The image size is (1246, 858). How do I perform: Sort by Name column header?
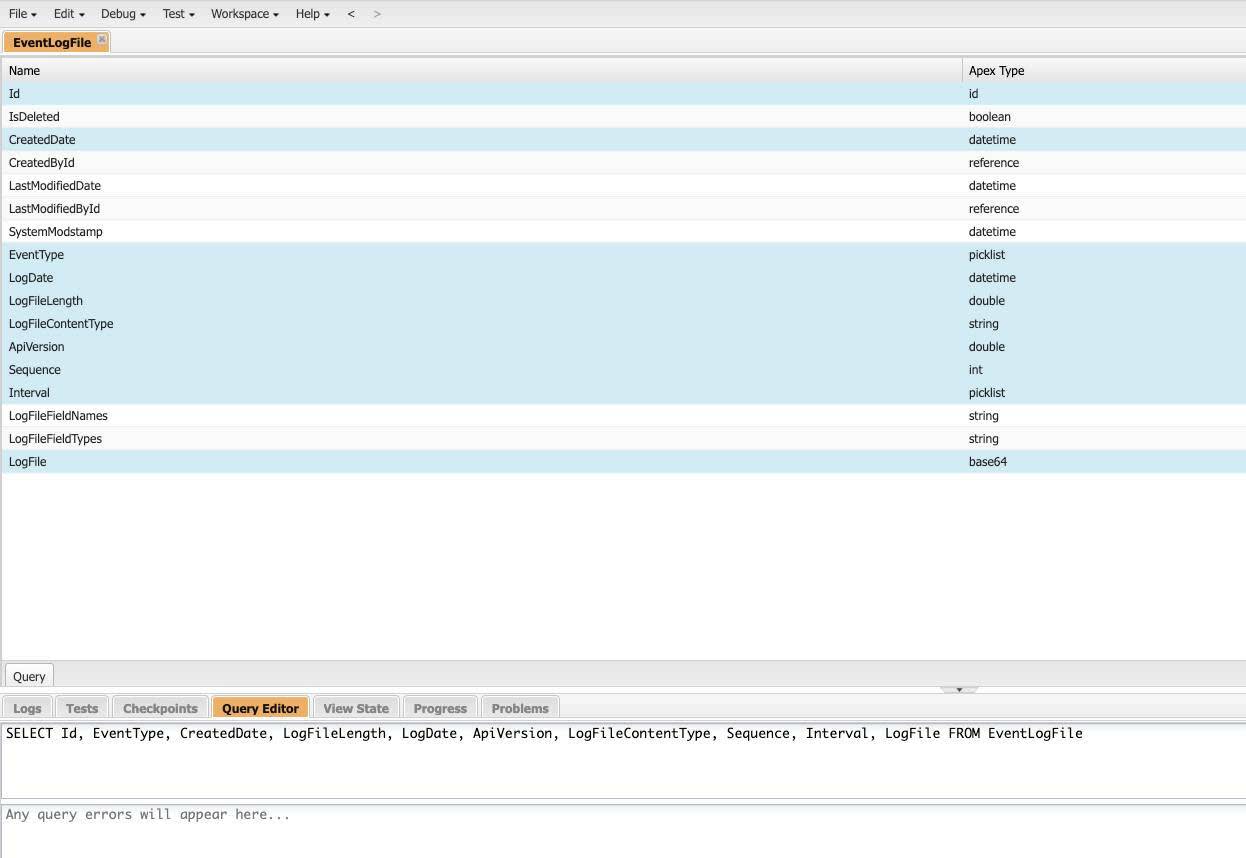[x=482, y=71]
